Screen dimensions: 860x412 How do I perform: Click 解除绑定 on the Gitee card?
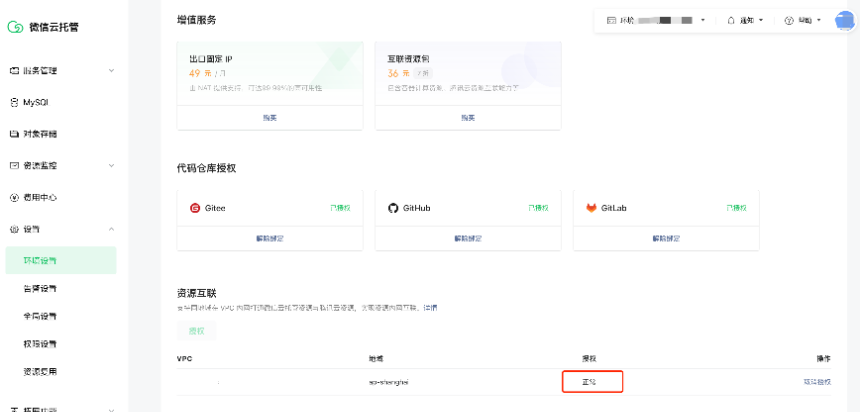click(269, 239)
